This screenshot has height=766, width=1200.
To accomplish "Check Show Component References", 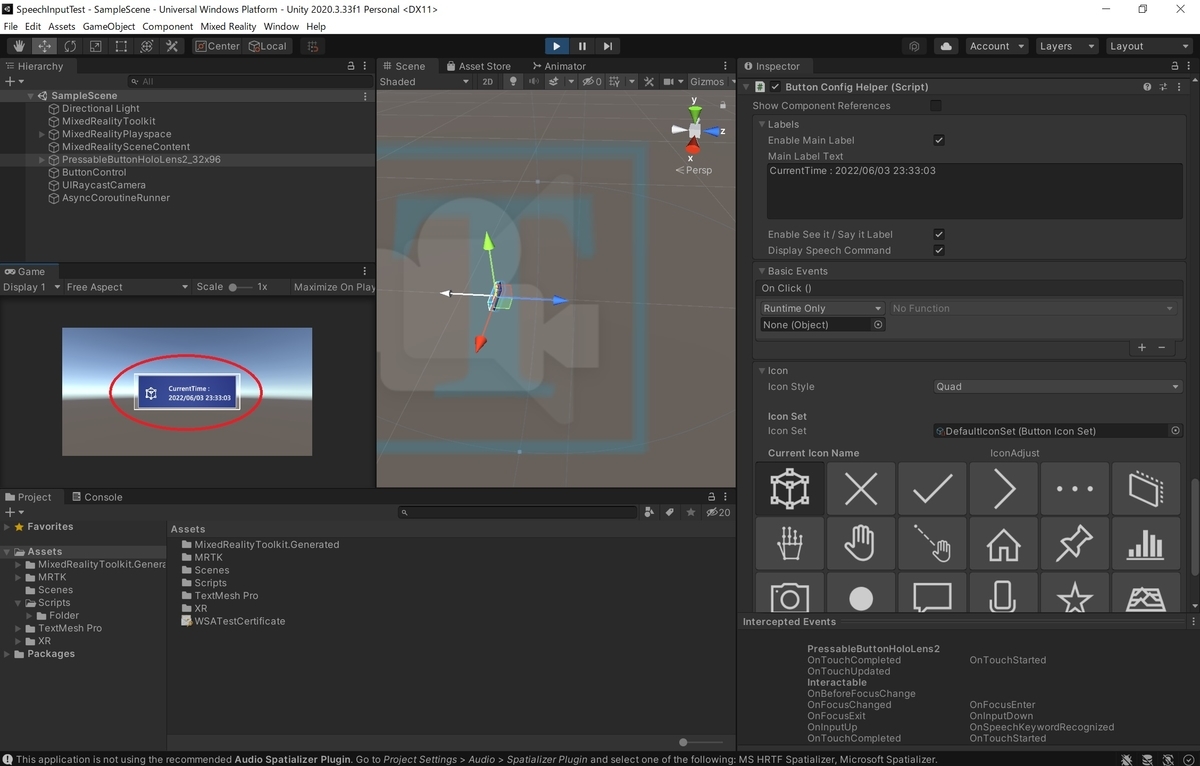I will [936, 106].
